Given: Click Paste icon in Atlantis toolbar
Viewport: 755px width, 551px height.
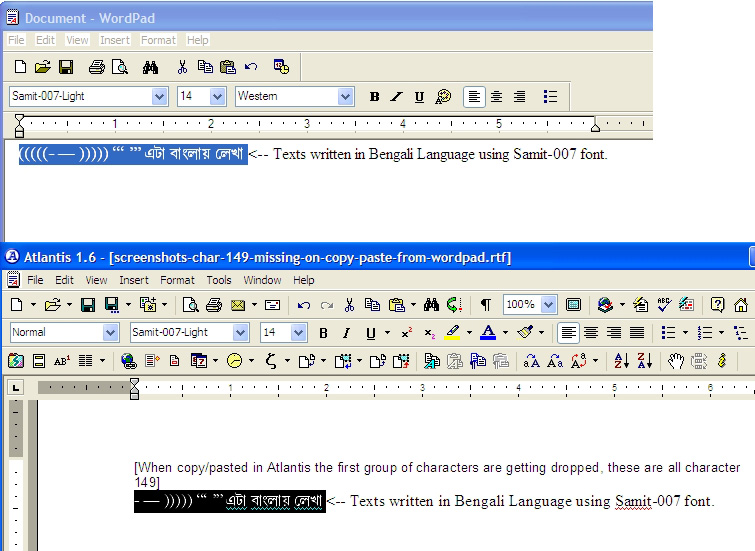Looking at the screenshot, I should (x=397, y=304).
